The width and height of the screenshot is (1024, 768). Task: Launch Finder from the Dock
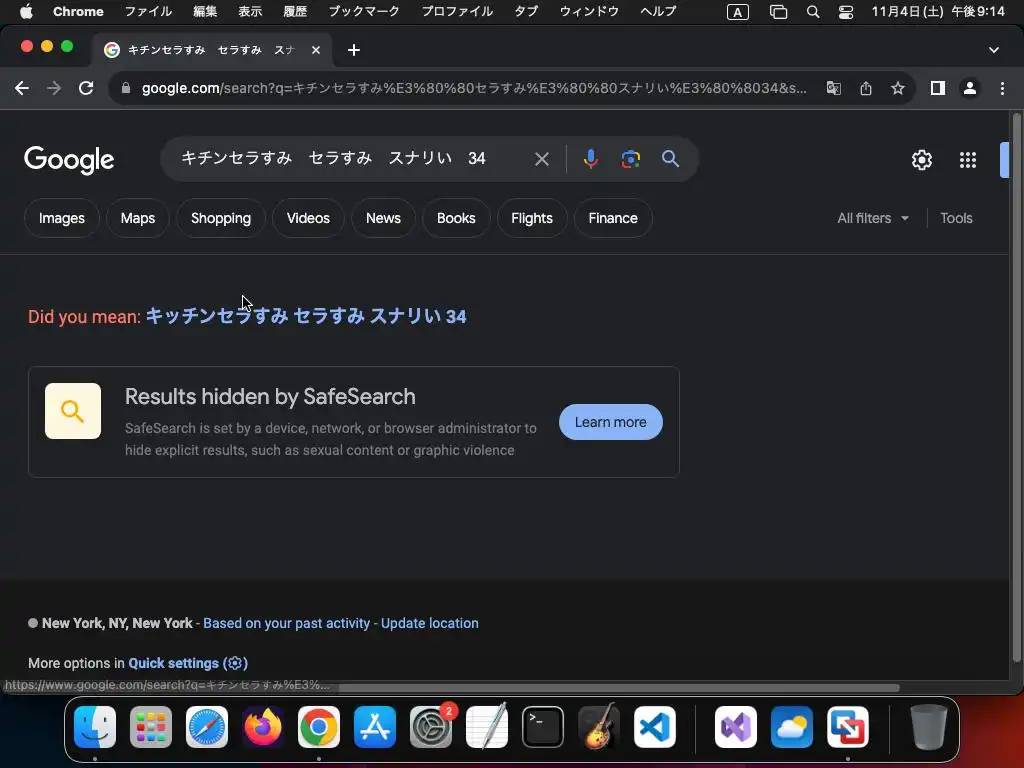pos(95,727)
